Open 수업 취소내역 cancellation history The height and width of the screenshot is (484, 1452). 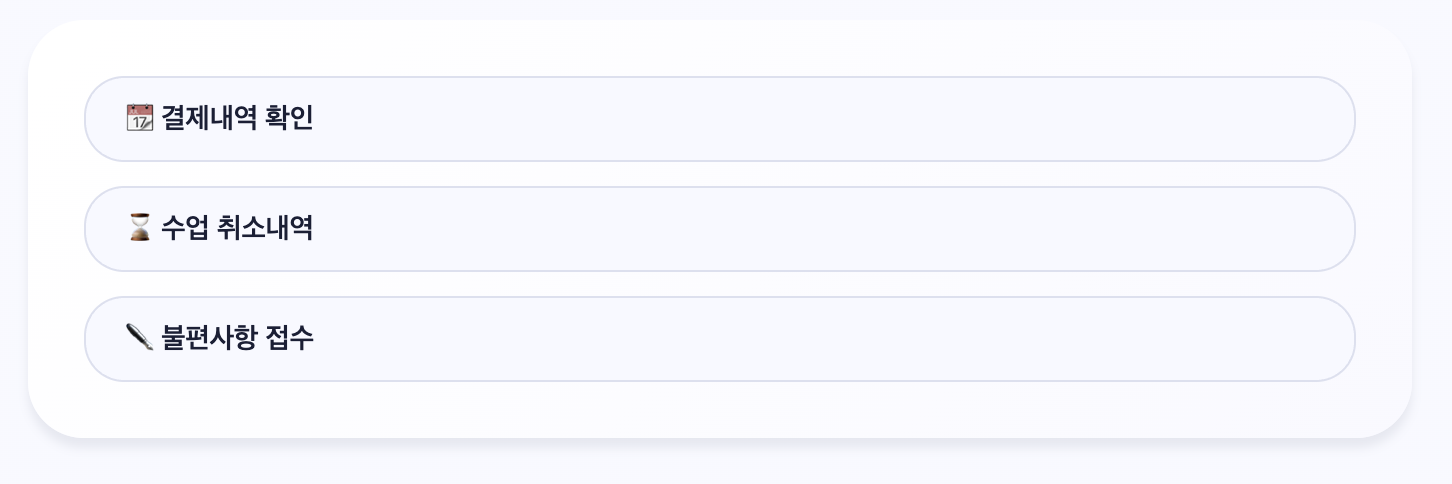click(x=719, y=229)
